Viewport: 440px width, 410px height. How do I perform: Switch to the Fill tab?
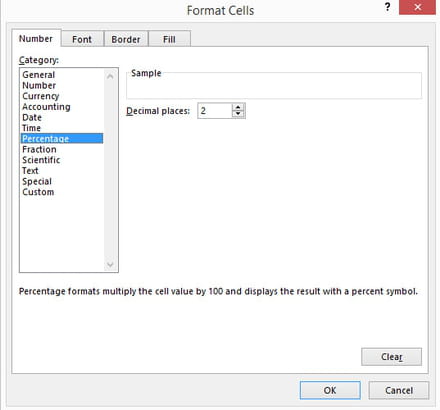coord(169,39)
